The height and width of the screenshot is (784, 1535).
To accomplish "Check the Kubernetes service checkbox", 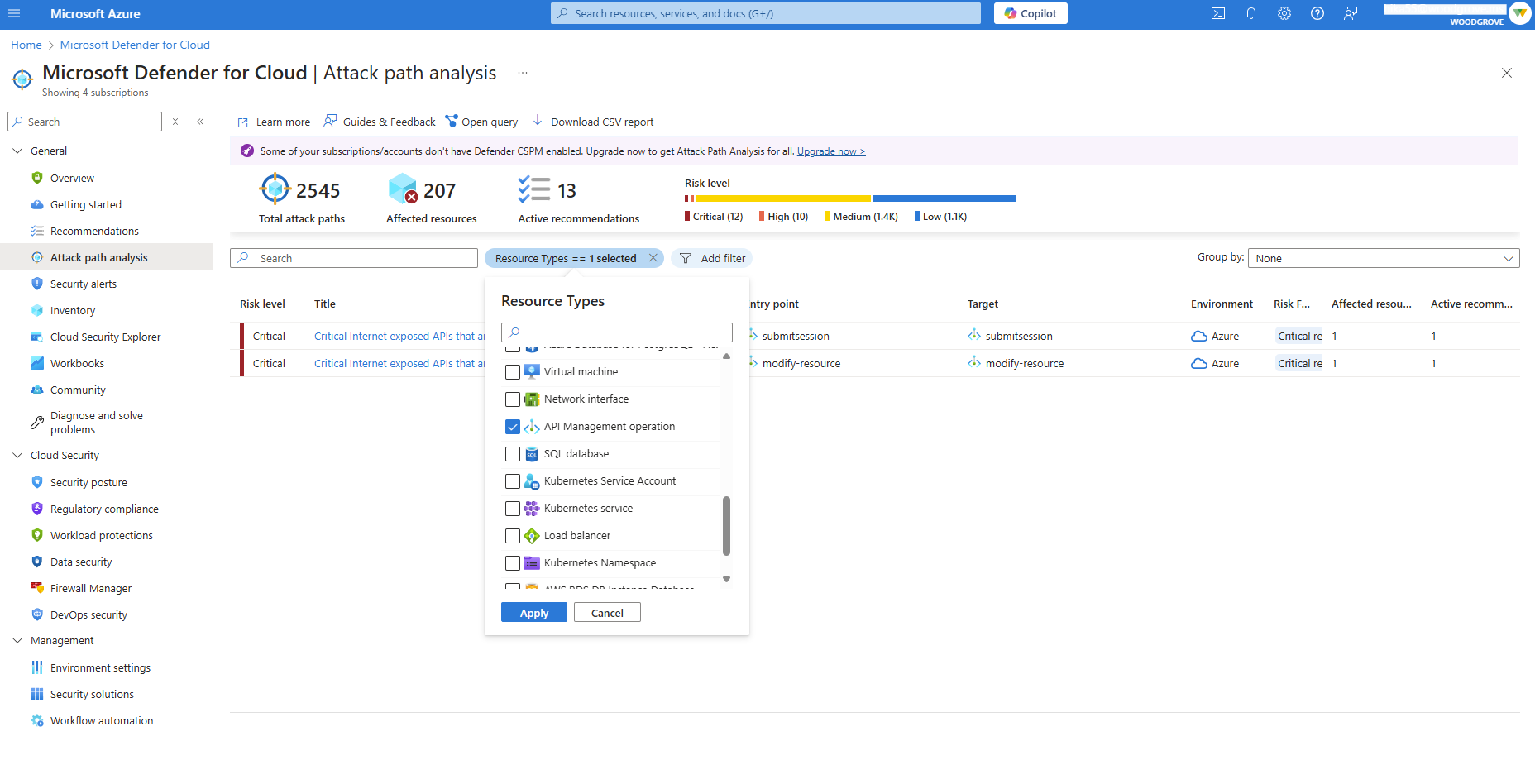I will (513, 509).
